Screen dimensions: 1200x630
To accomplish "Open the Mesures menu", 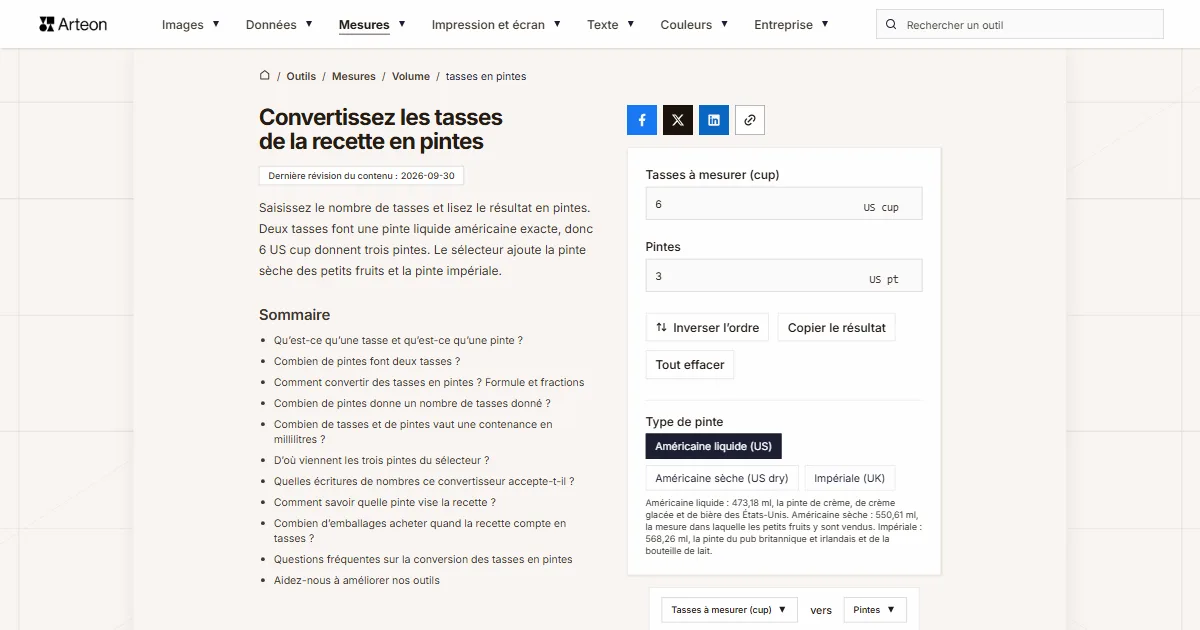I will pyautogui.click(x=372, y=25).
